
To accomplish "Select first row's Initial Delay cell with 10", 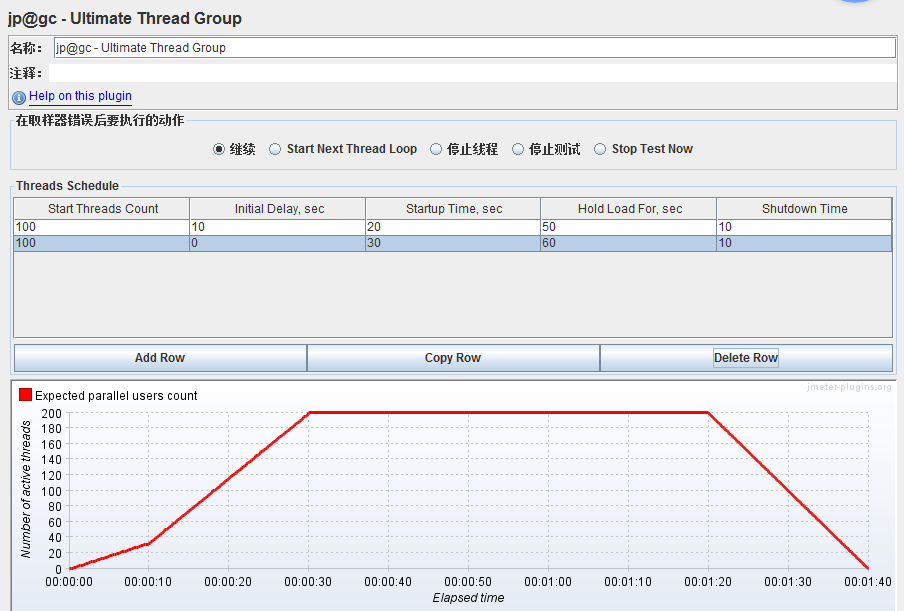I will [278, 228].
